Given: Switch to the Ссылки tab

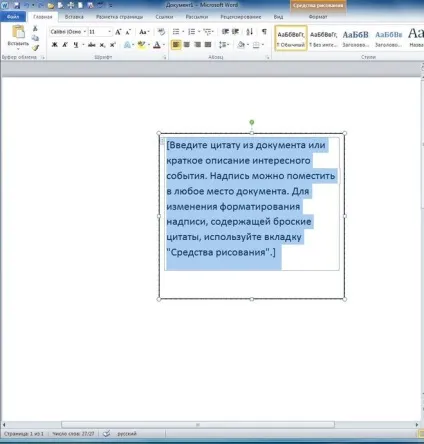Looking at the screenshot, I should pyautogui.click(x=164, y=16).
